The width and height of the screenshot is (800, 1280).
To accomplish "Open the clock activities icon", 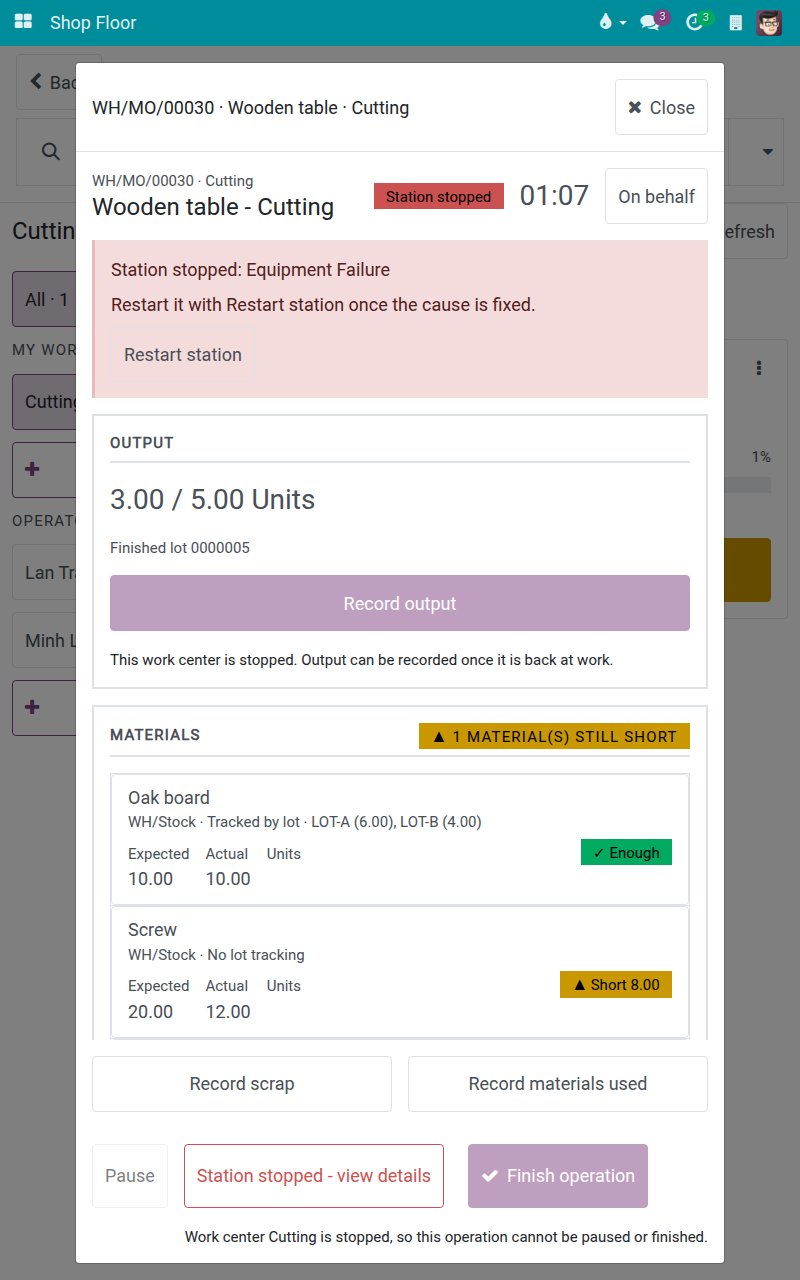I will (696, 22).
